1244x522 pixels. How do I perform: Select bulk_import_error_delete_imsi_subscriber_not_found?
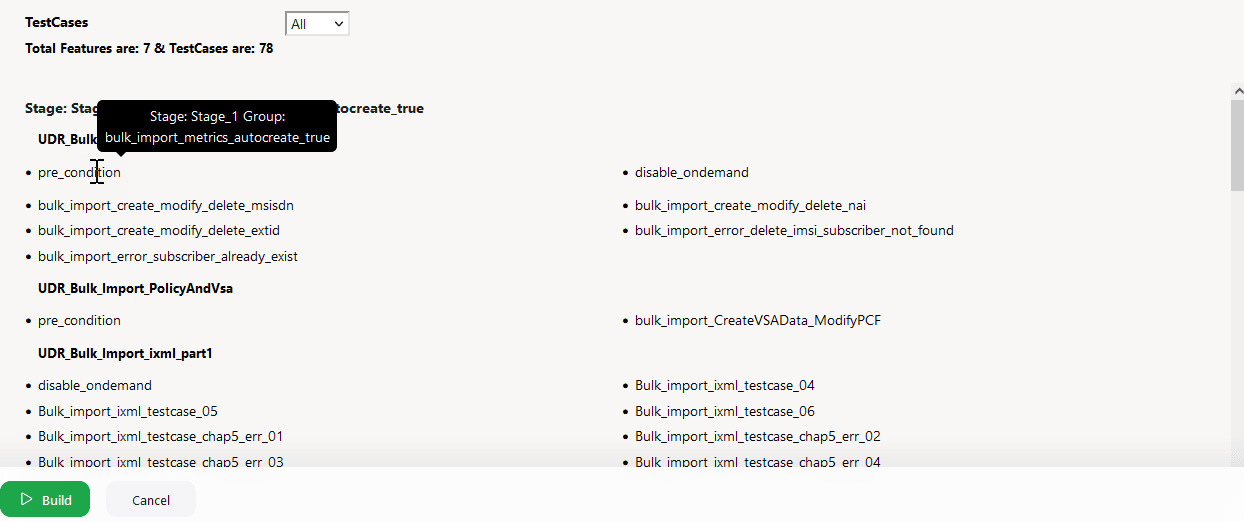(x=794, y=231)
